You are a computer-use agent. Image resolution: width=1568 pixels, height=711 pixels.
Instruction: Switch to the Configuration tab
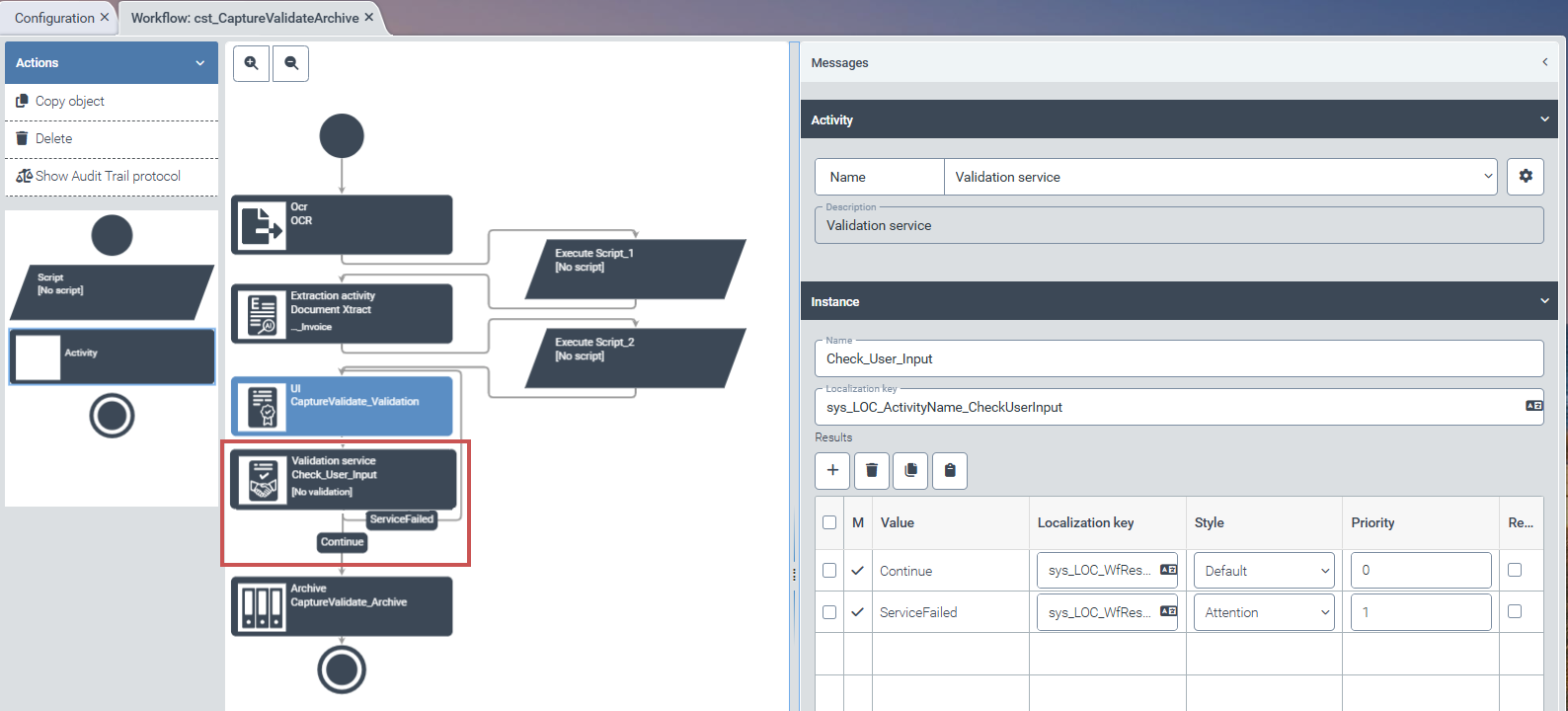click(54, 18)
